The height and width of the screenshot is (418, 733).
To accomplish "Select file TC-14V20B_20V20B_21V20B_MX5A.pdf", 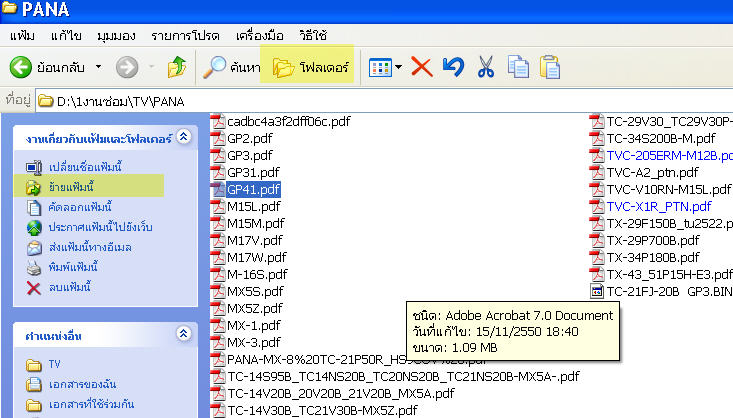I will (341, 393).
